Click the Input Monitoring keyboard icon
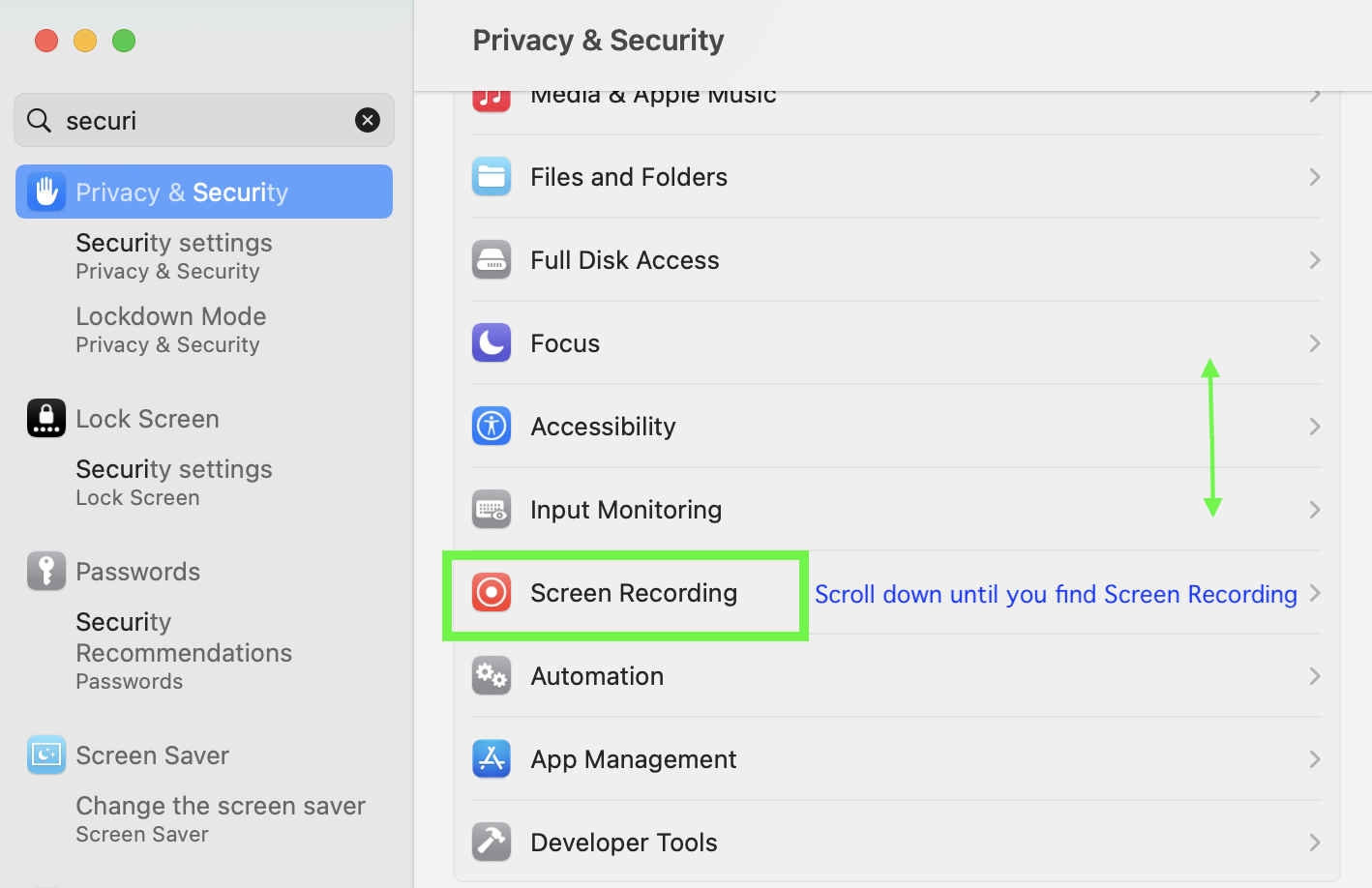The image size is (1372, 888). coord(492,510)
